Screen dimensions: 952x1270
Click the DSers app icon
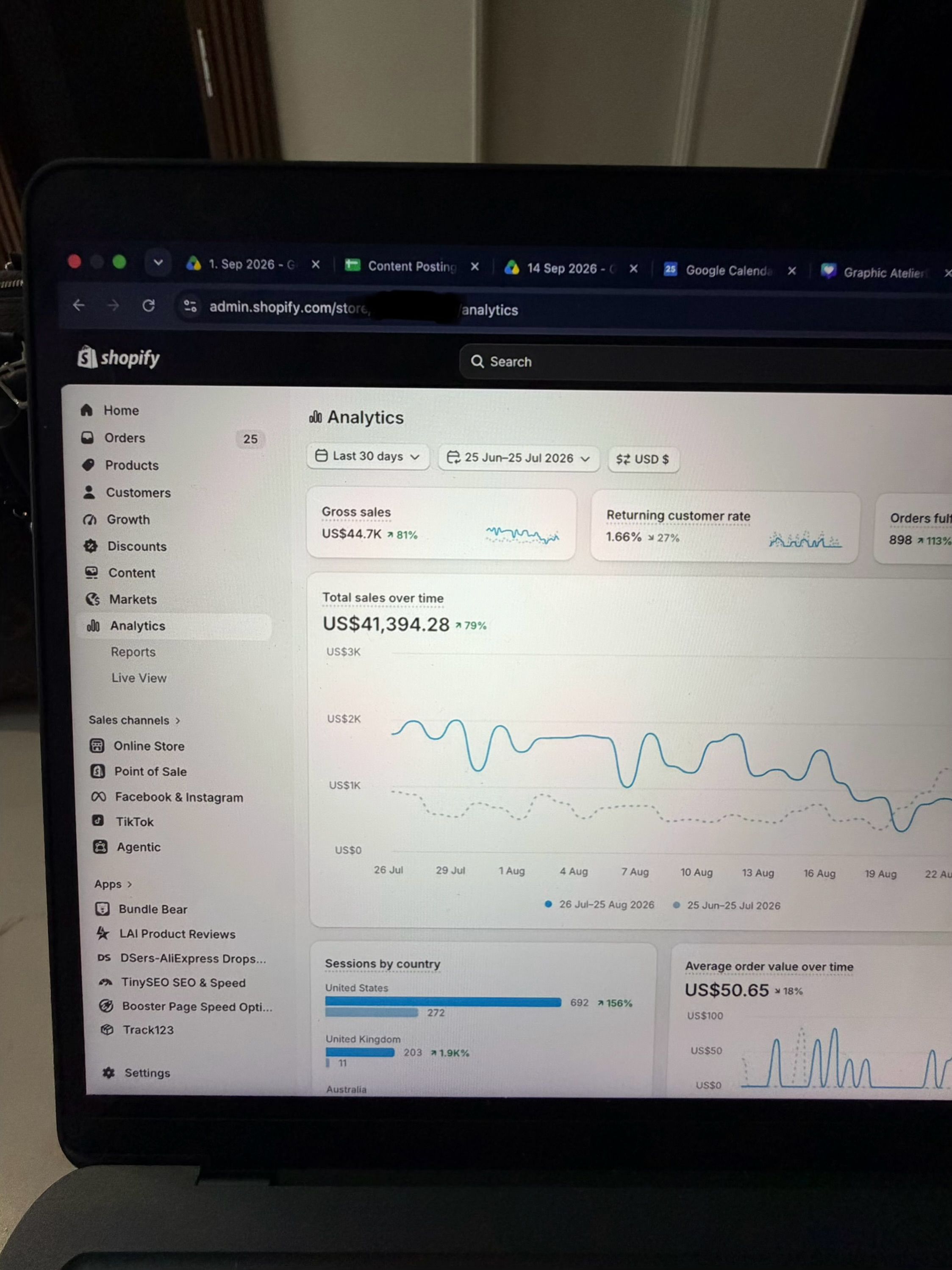point(104,958)
